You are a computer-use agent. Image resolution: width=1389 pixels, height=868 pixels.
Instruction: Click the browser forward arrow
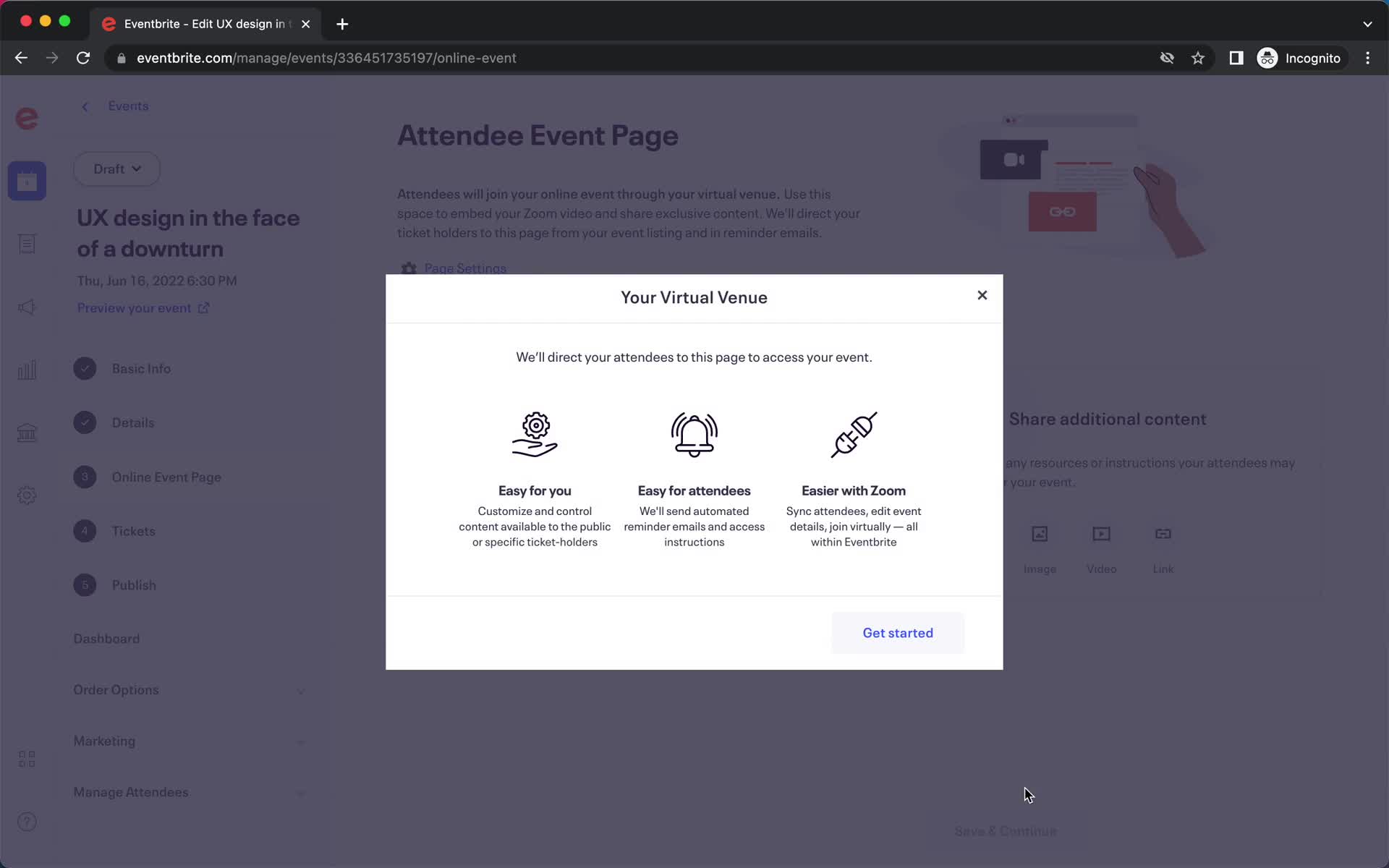point(52,58)
